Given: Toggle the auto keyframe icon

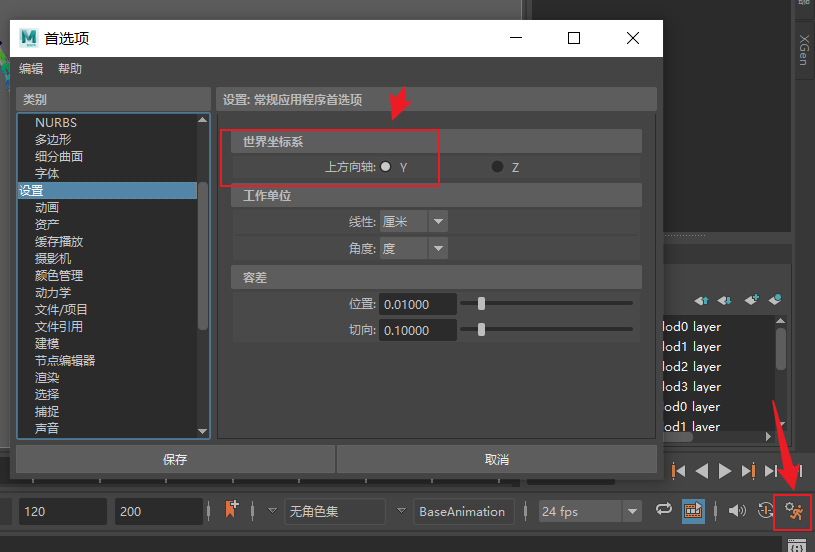Looking at the screenshot, I should click(765, 511).
